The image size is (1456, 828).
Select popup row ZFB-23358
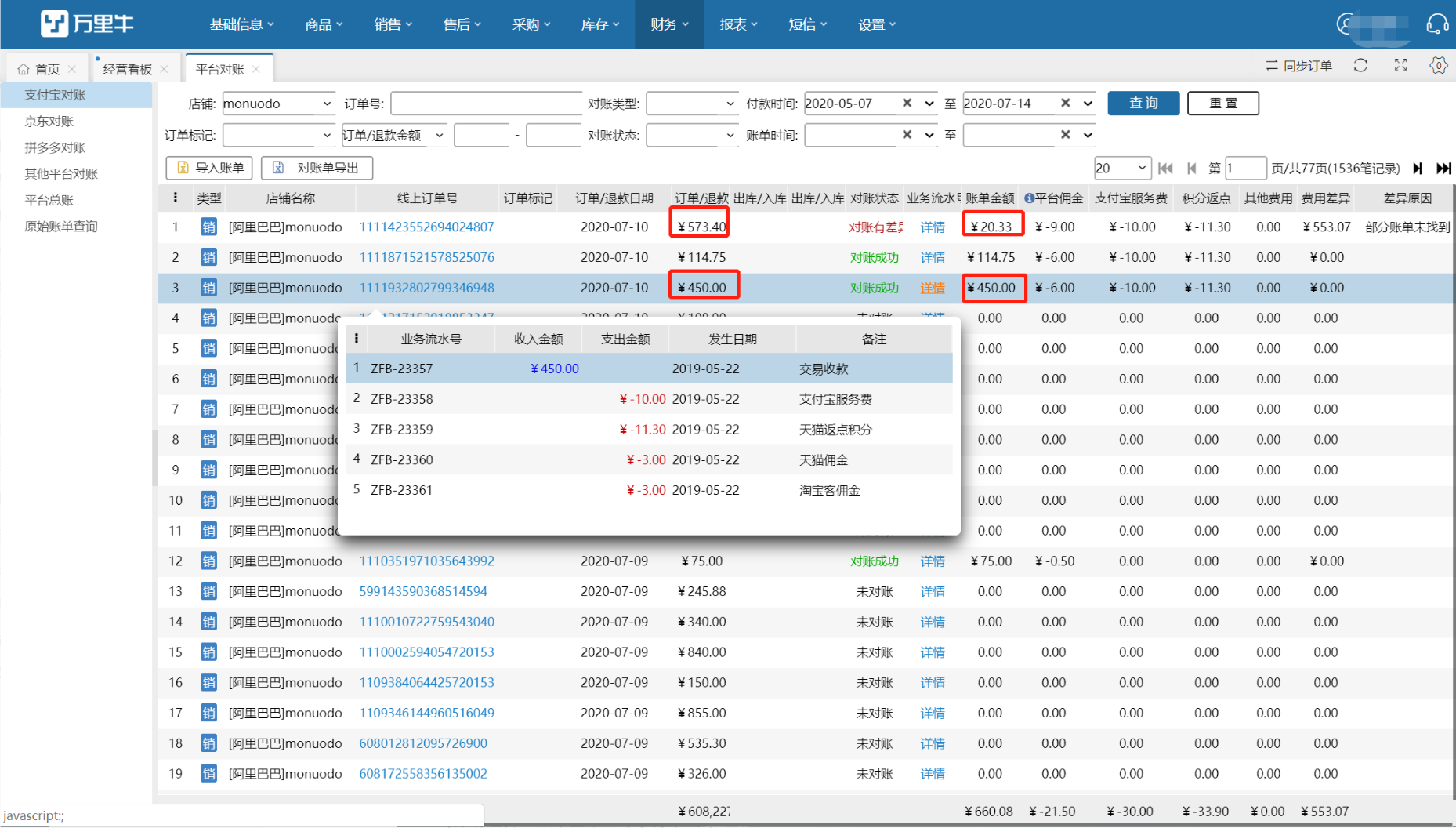coord(649,399)
